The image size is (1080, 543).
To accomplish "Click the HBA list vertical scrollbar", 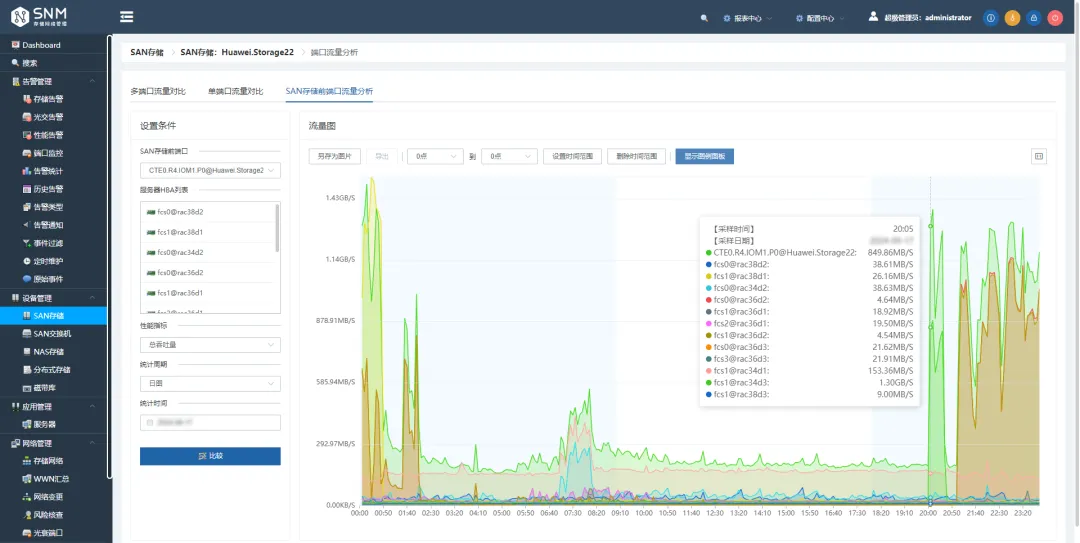I will (x=278, y=227).
